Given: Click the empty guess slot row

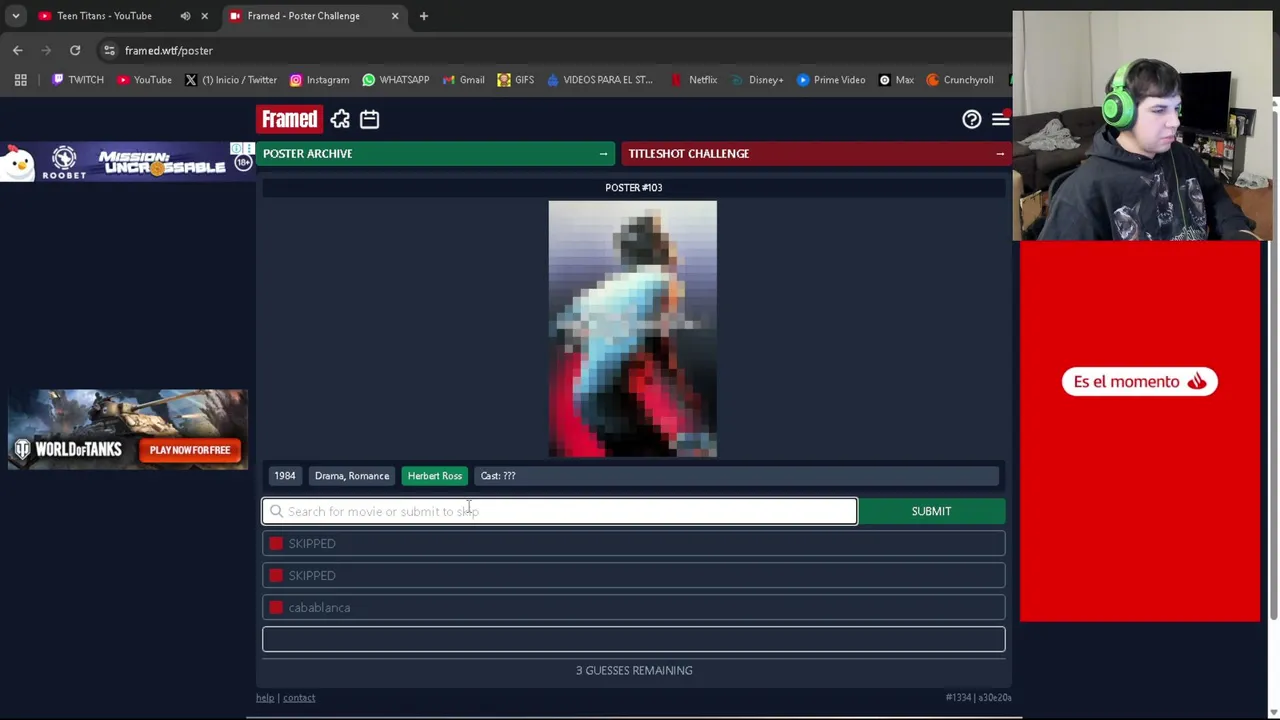Looking at the screenshot, I should 634,639.
